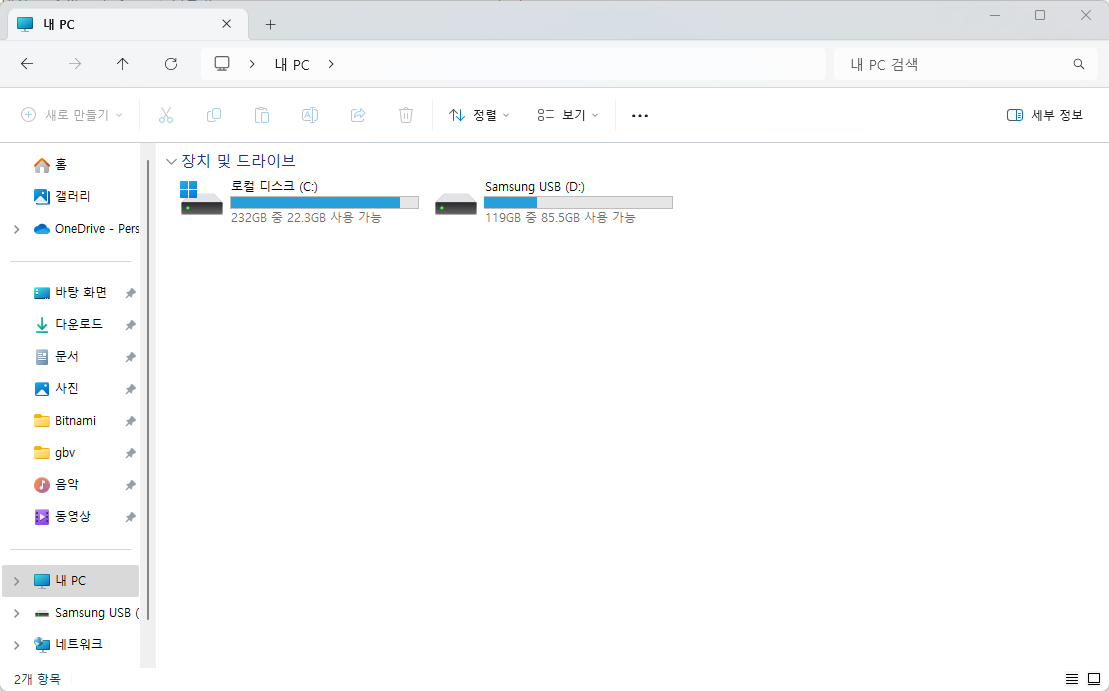
Task: Refresh the 내 PC view
Action: coord(170,64)
